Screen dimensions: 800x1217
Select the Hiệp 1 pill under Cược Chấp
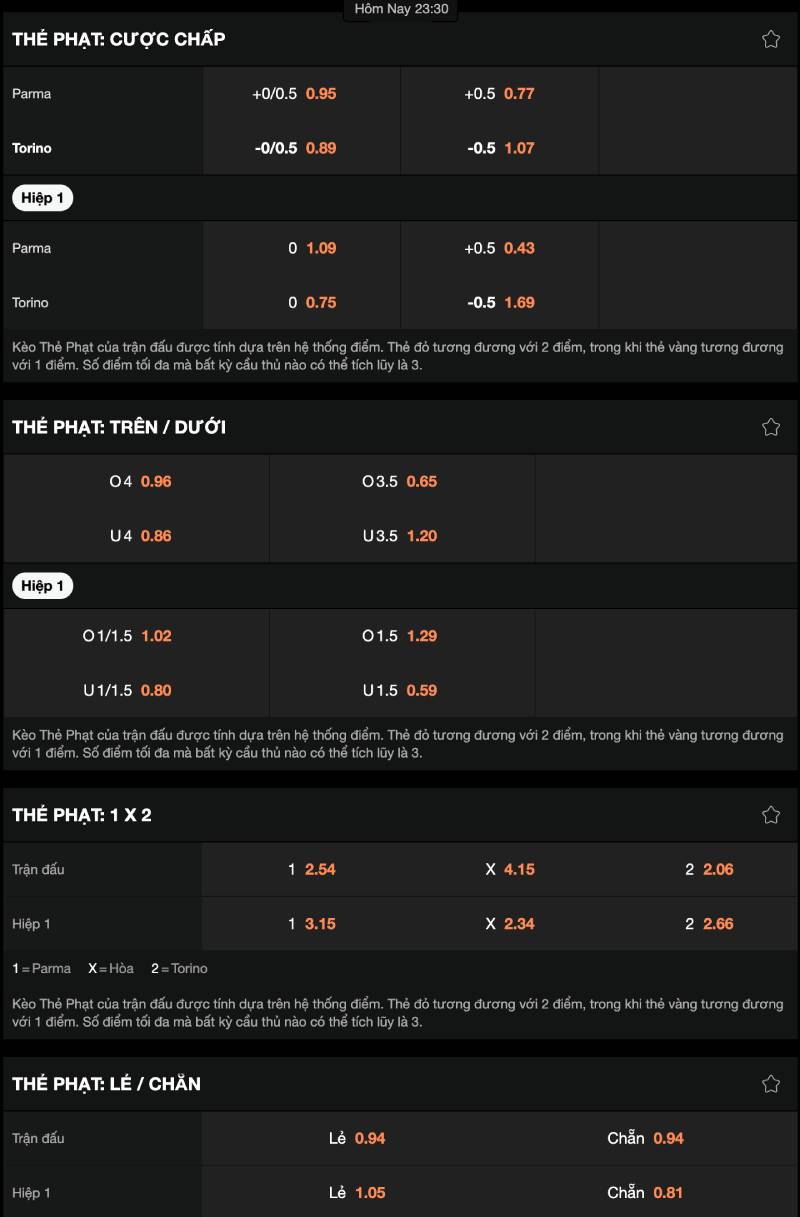42,198
